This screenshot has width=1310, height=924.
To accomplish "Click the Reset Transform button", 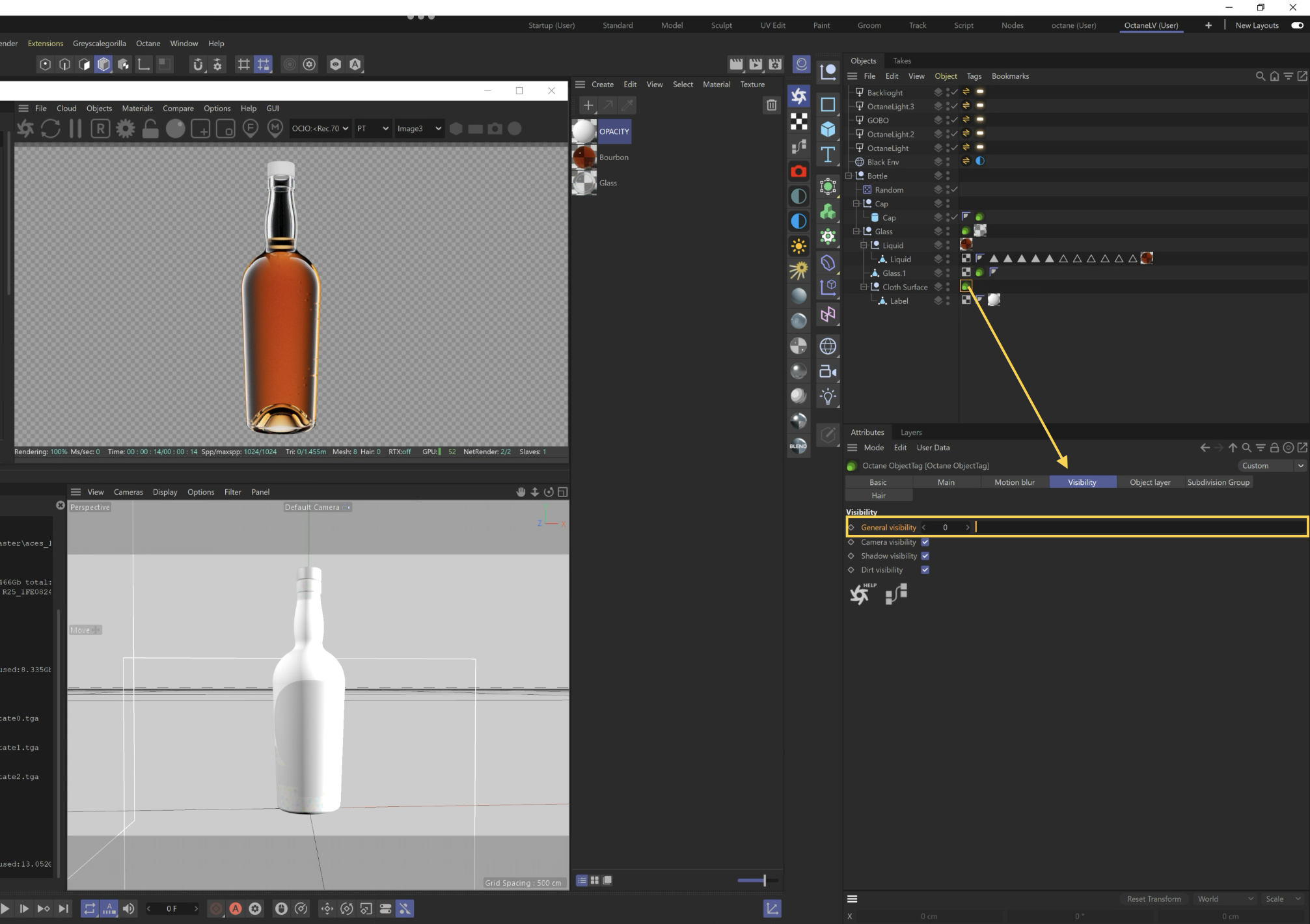I will pos(1153,899).
